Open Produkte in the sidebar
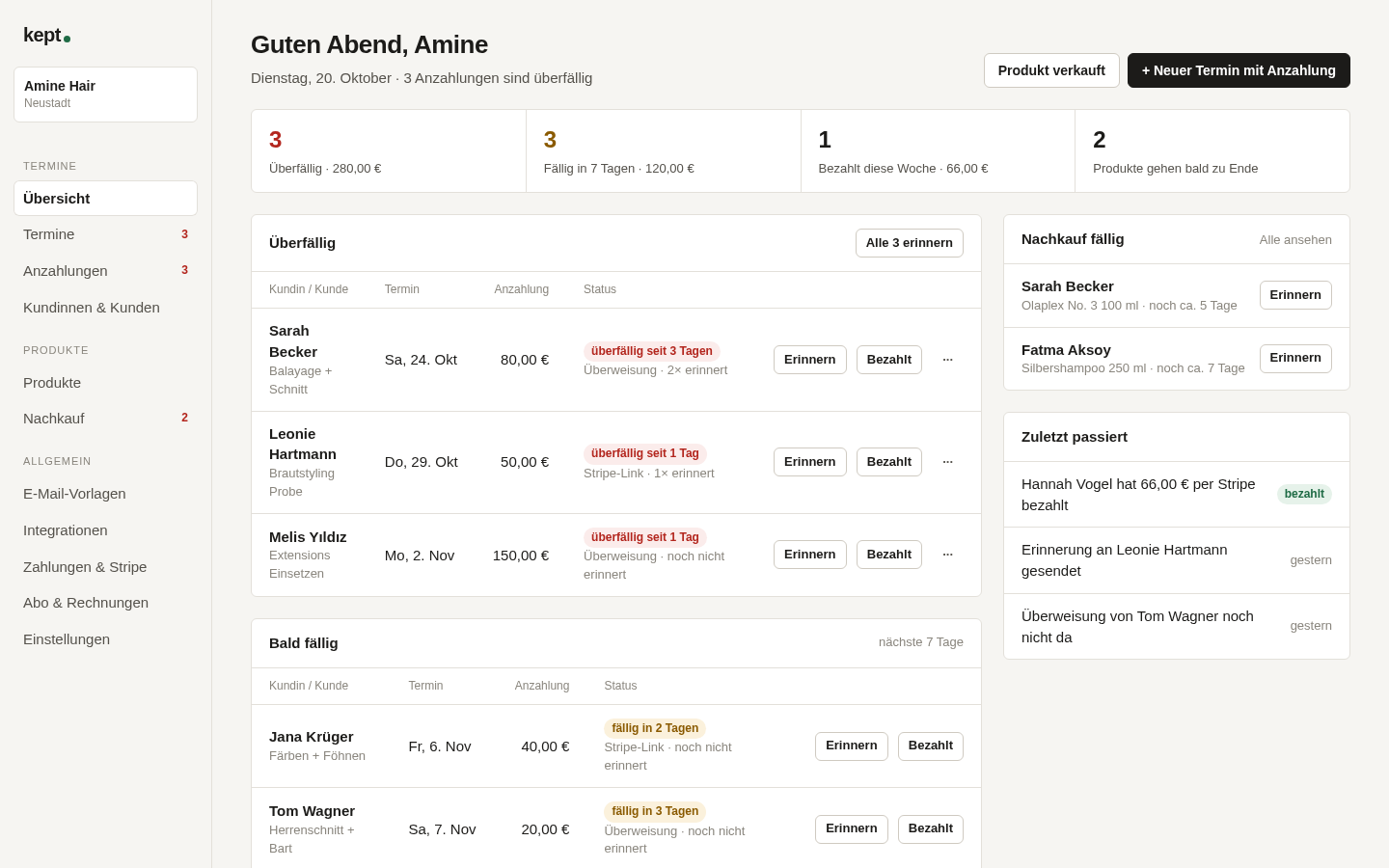The image size is (1389, 868). click(x=105, y=383)
